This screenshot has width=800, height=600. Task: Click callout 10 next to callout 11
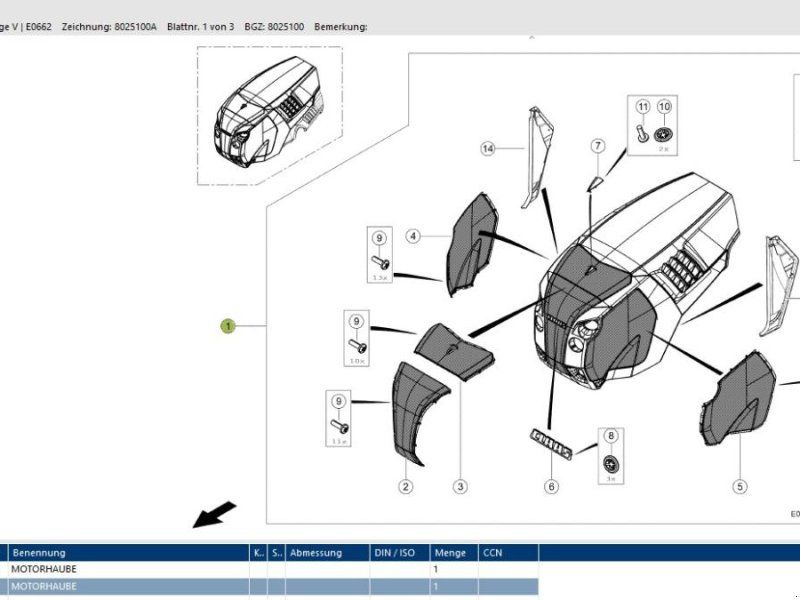click(664, 107)
